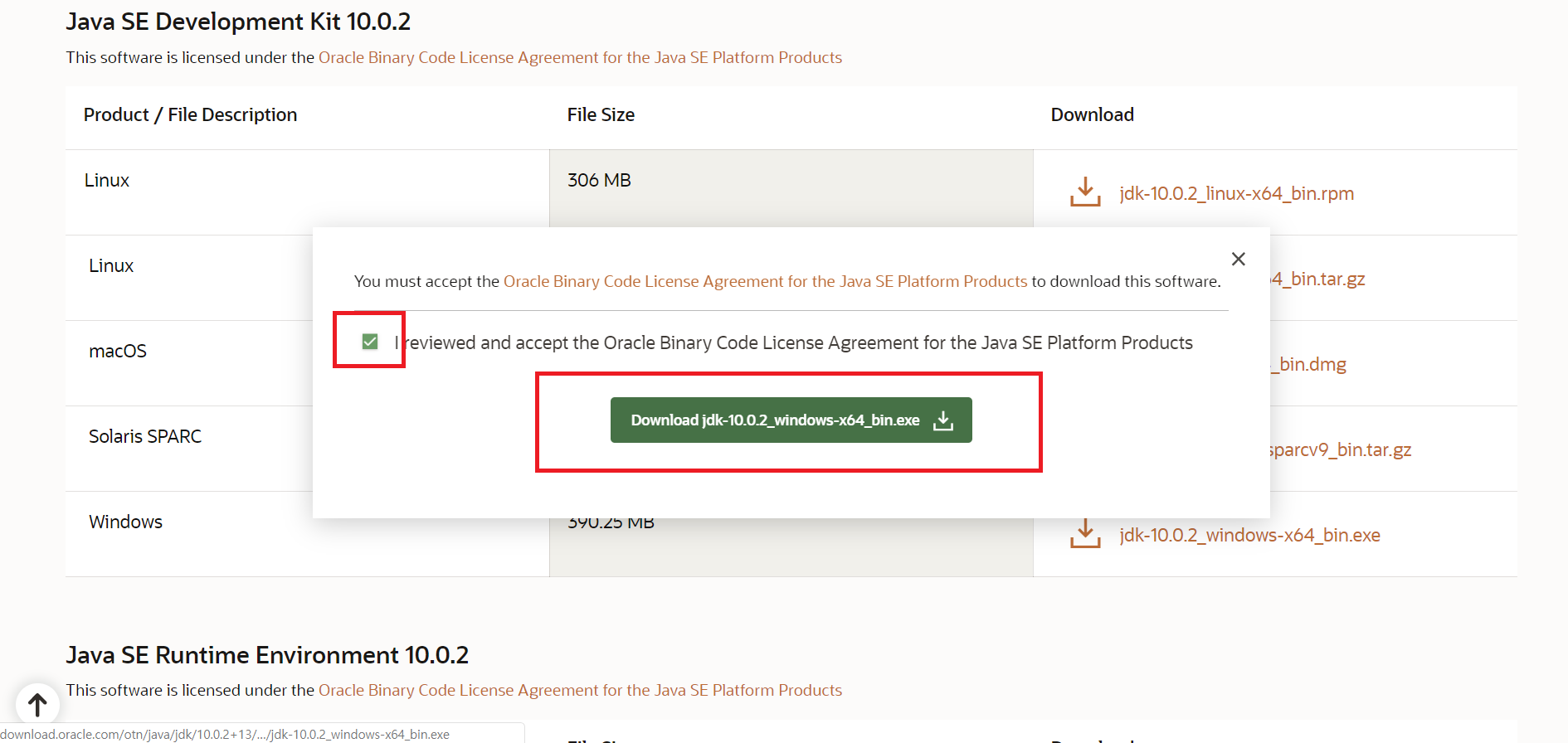The height and width of the screenshot is (743, 1568).
Task: Click the 306 MB file size cell
Action: click(x=791, y=188)
